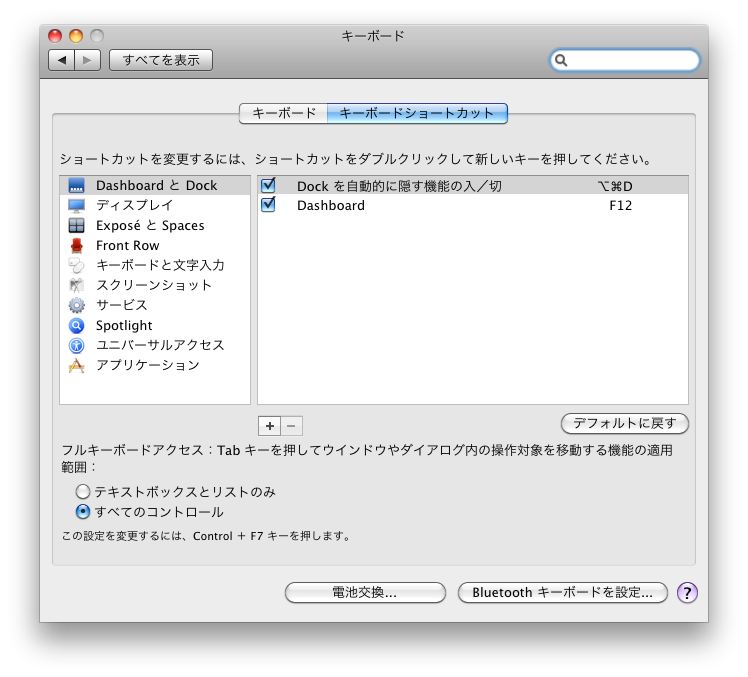Select the Dashboard shortcut row text
The width and height of the screenshot is (748, 677).
coord(331,206)
